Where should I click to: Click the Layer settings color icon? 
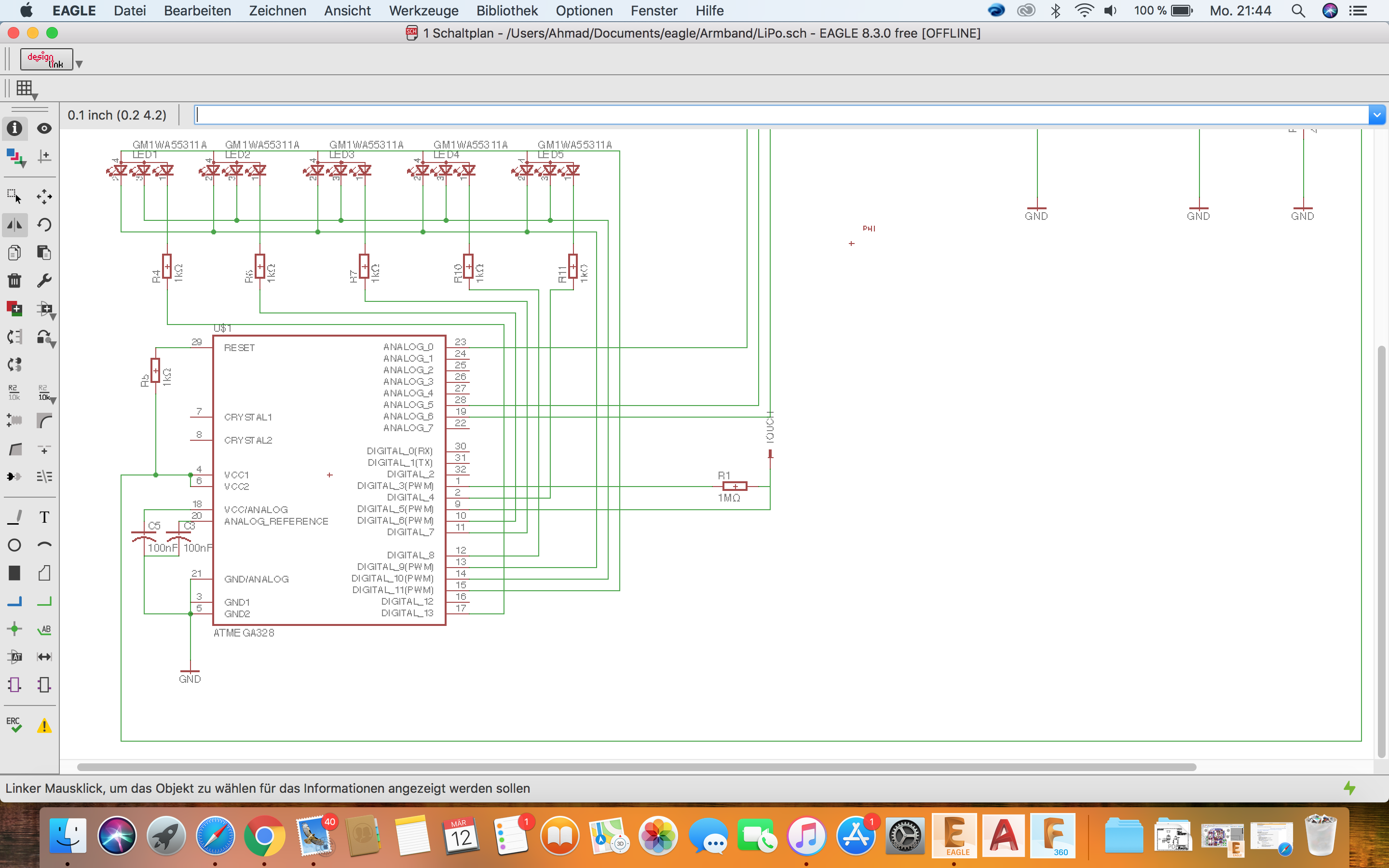point(14,156)
